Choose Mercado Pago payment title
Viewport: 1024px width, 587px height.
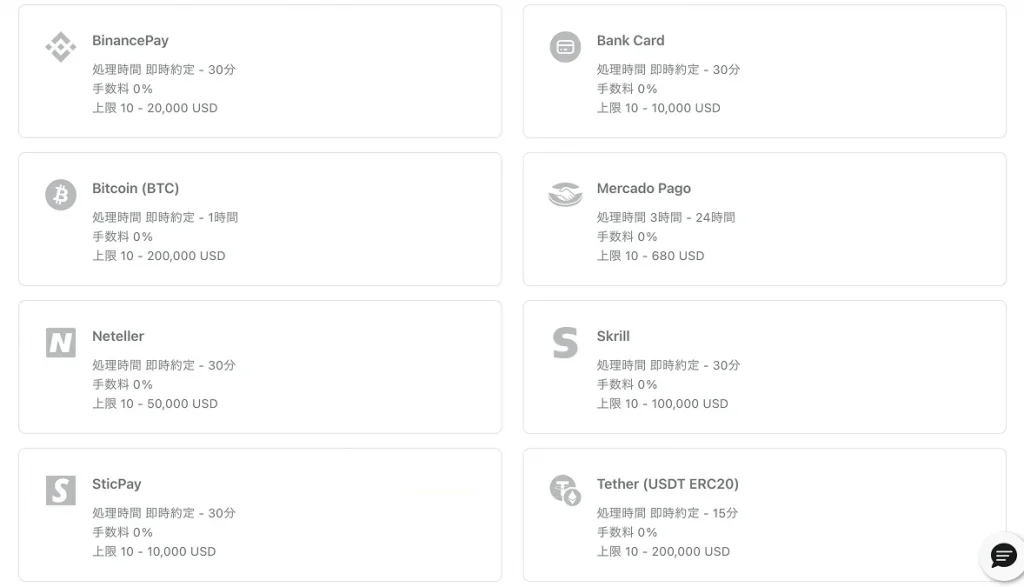coord(643,188)
